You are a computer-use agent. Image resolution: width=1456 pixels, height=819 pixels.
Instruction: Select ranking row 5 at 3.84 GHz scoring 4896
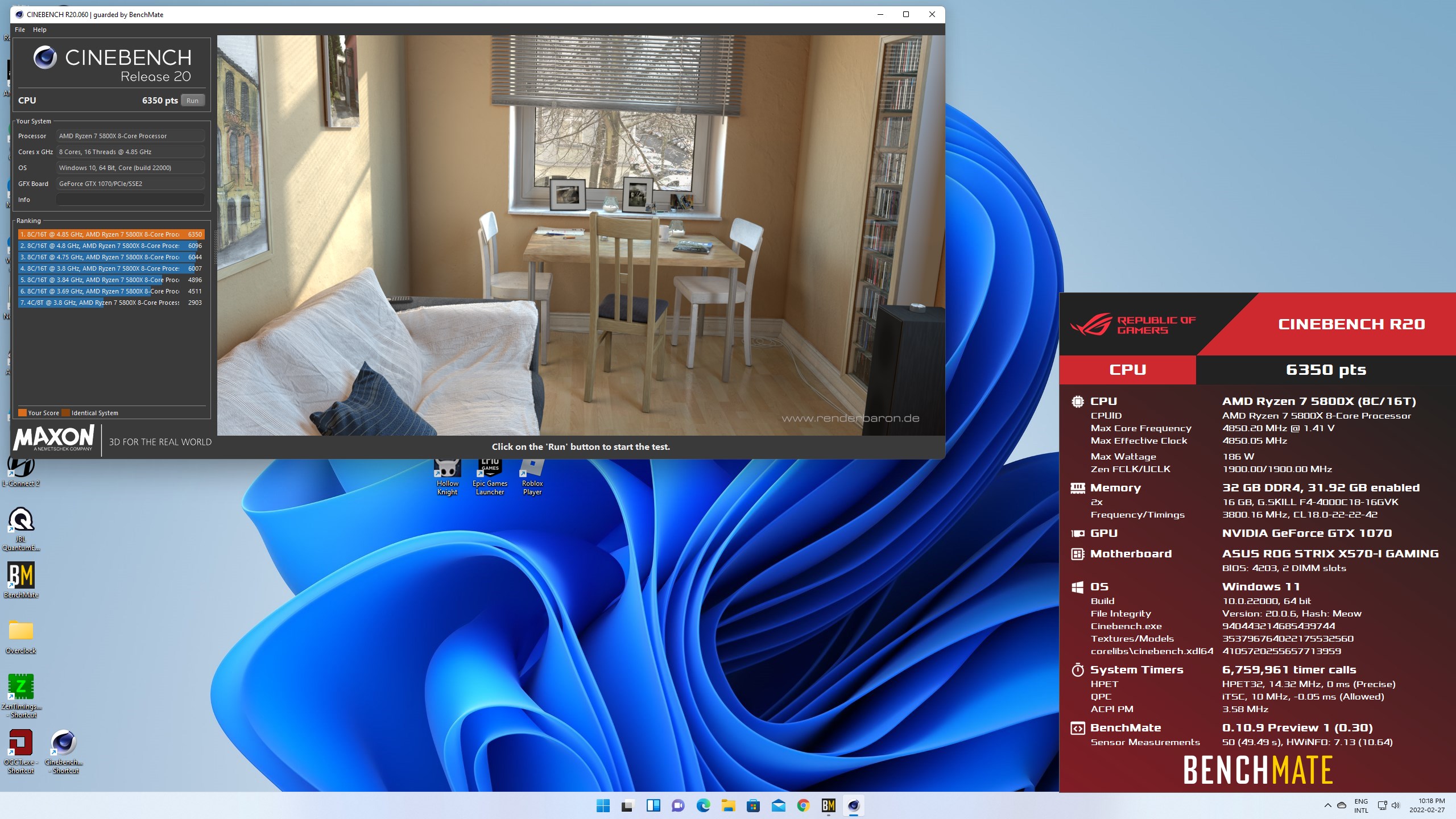point(111,280)
